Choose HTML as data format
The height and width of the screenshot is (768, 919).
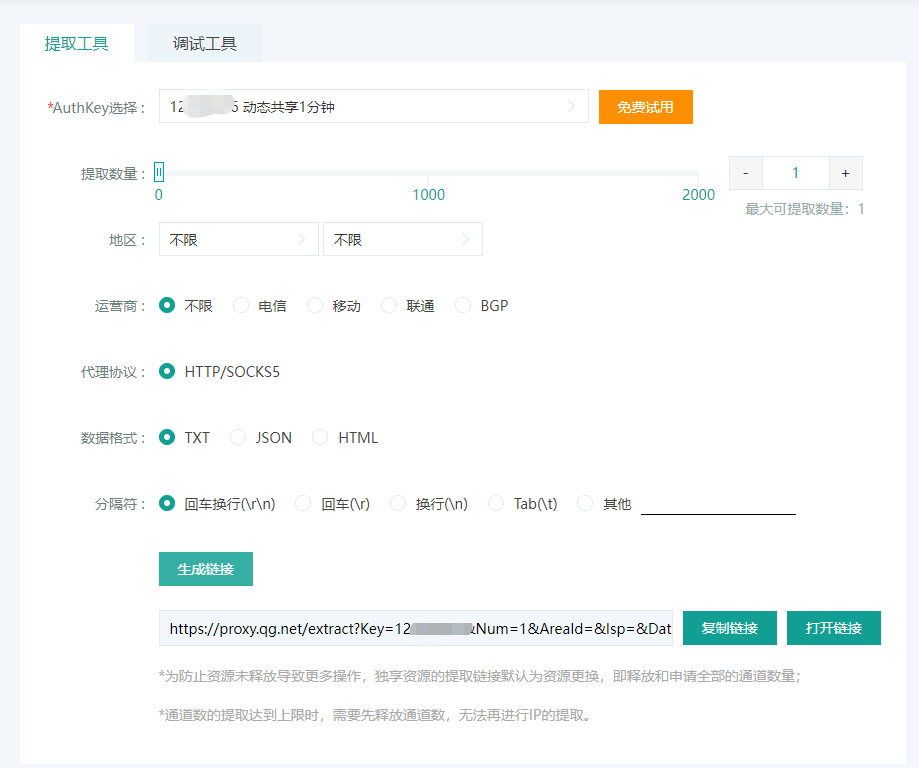[320, 438]
